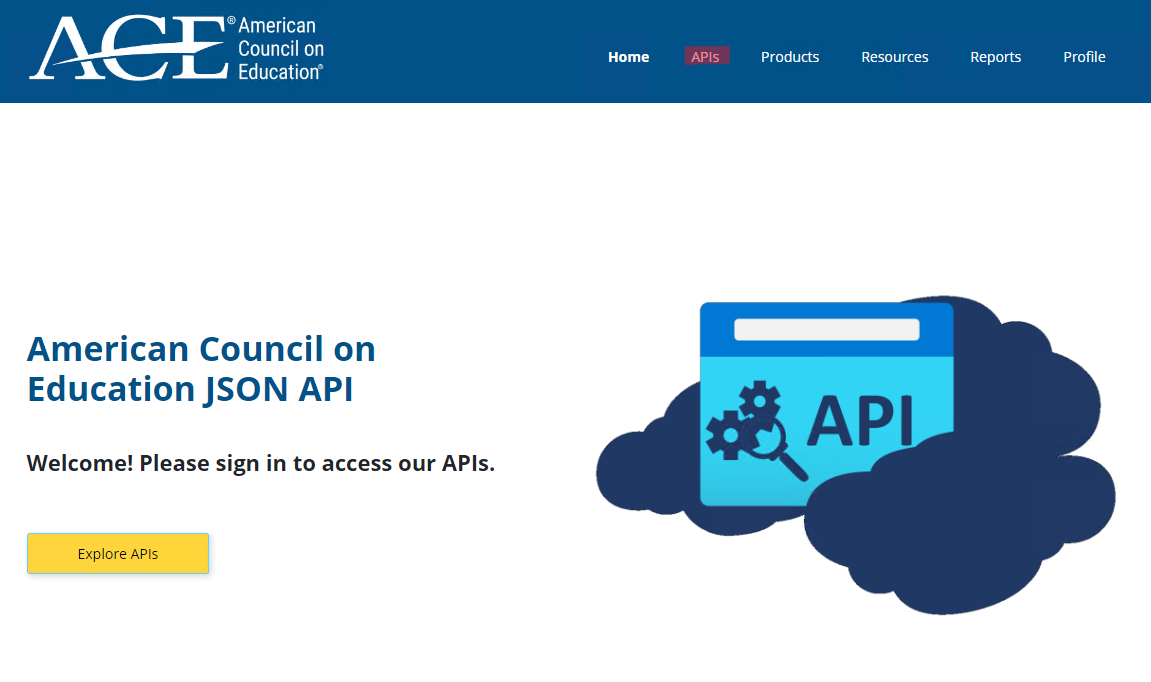
Task: Open the highlighted APIs menu item
Action: [x=706, y=57]
